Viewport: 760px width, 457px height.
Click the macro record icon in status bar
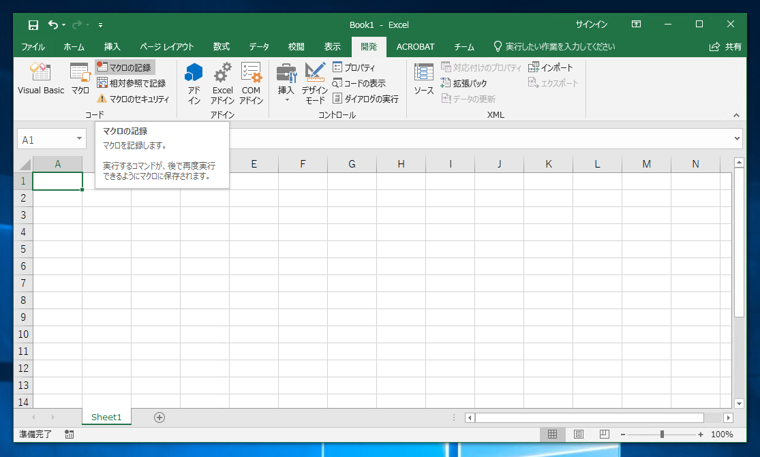tap(69, 435)
